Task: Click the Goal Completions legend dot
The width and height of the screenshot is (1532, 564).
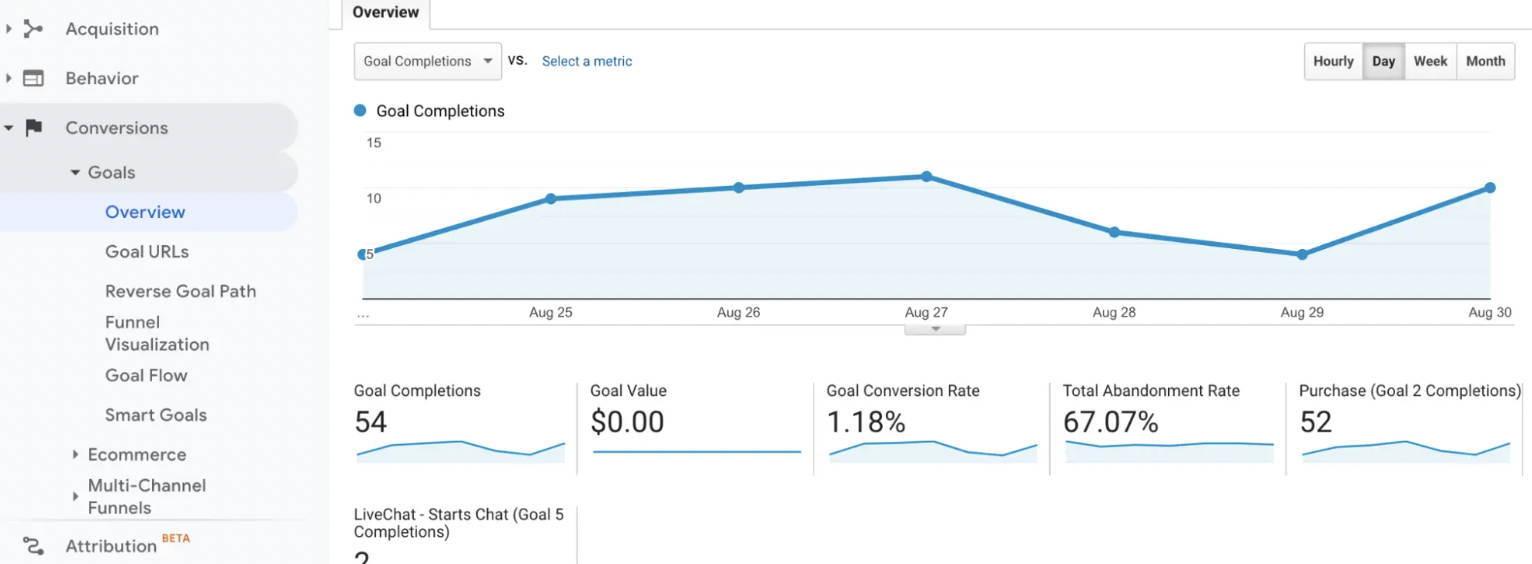Action: [361, 111]
